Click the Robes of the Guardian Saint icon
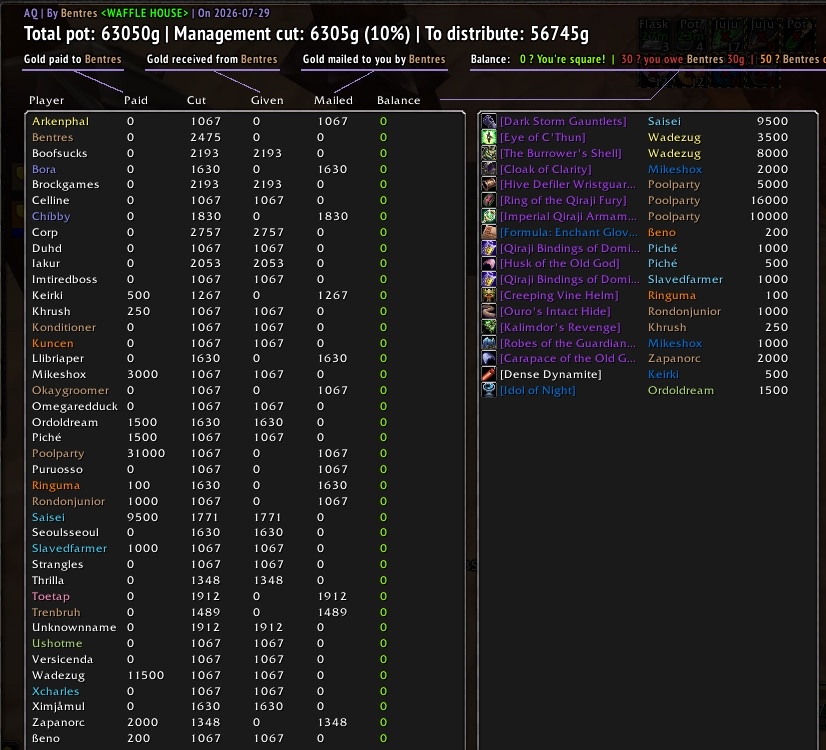826x750 pixels. [489, 343]
